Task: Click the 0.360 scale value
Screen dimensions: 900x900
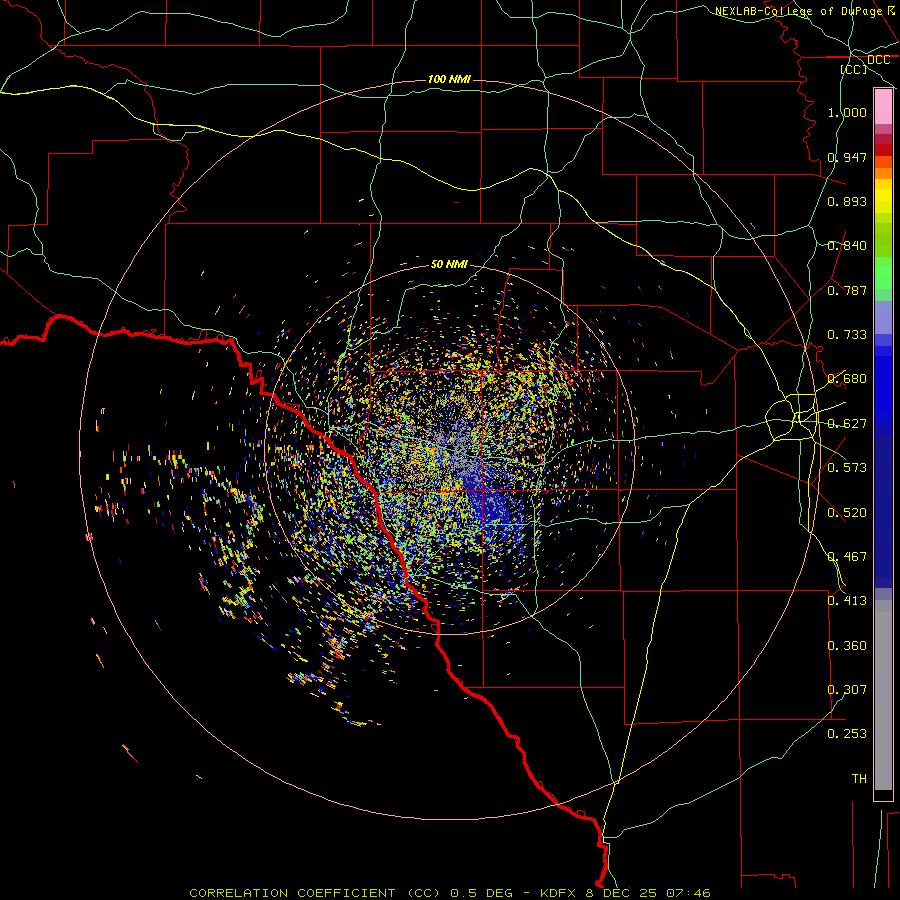Action: pyautogui.click(x=847, y=646)
